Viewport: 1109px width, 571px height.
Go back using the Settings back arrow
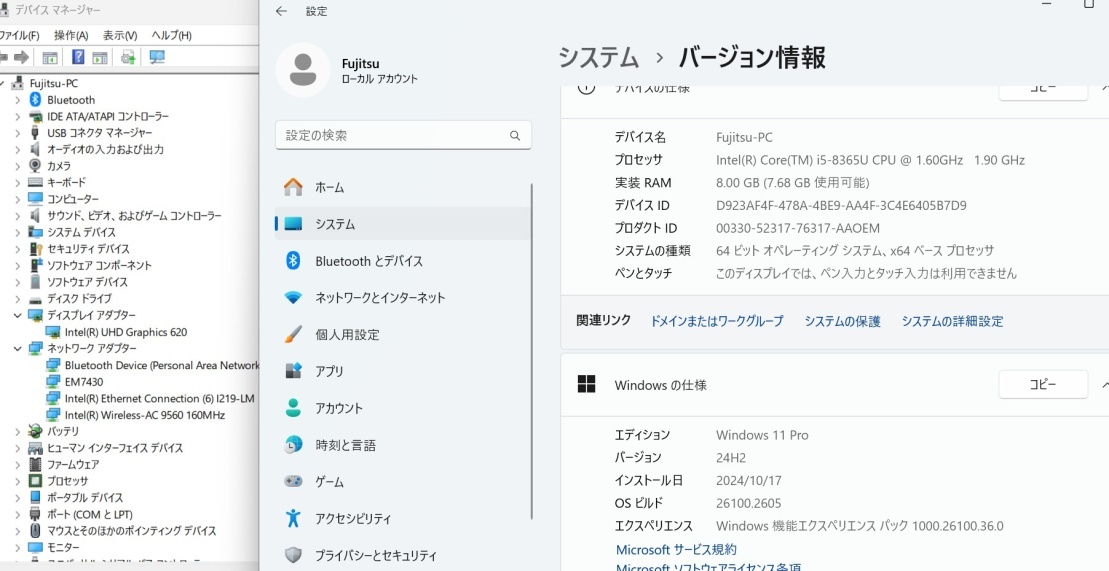[x=281, y=11]
